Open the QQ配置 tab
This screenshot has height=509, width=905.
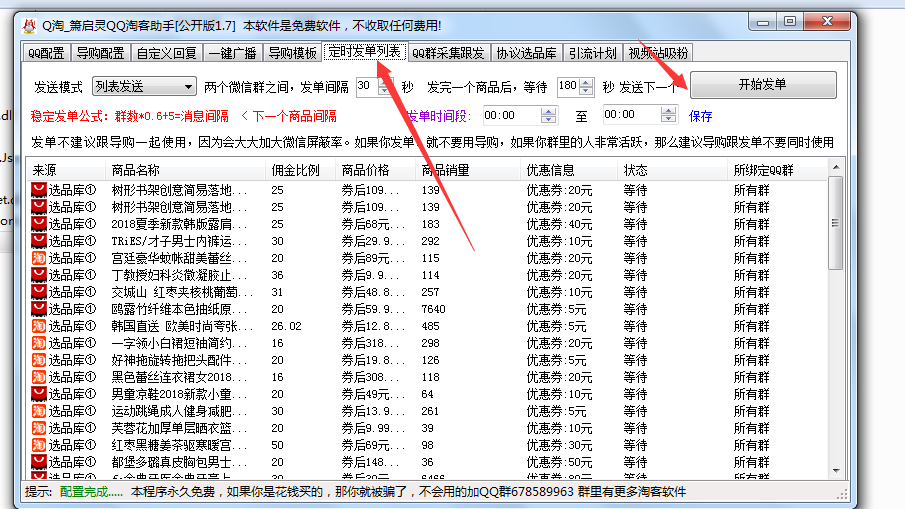tap(47, 53)
